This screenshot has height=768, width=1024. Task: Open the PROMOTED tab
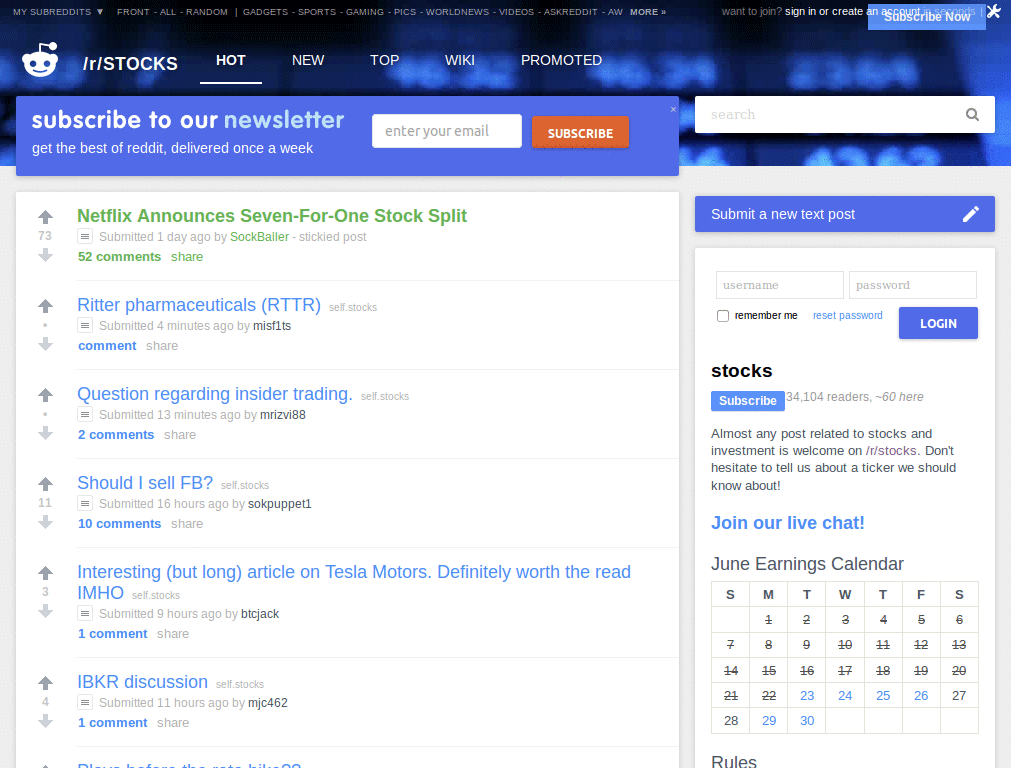click(561, 60)
